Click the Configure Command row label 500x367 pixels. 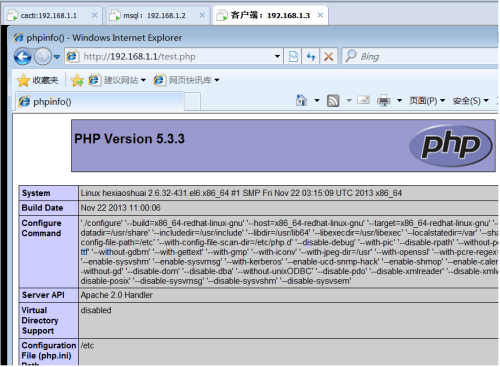41,228
